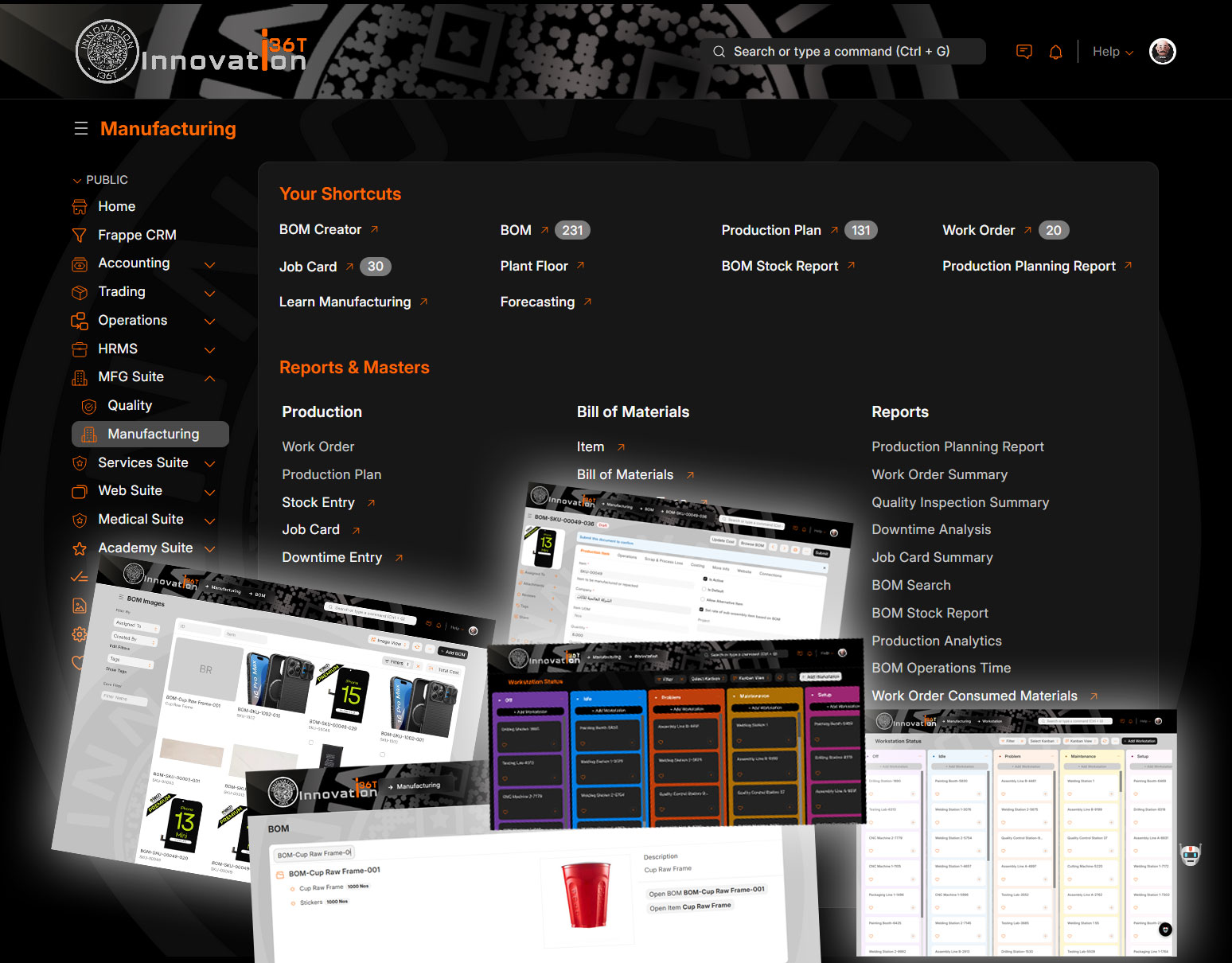Click the hamburger menu icon beside Manufacturing

click(x=81, y=129)
